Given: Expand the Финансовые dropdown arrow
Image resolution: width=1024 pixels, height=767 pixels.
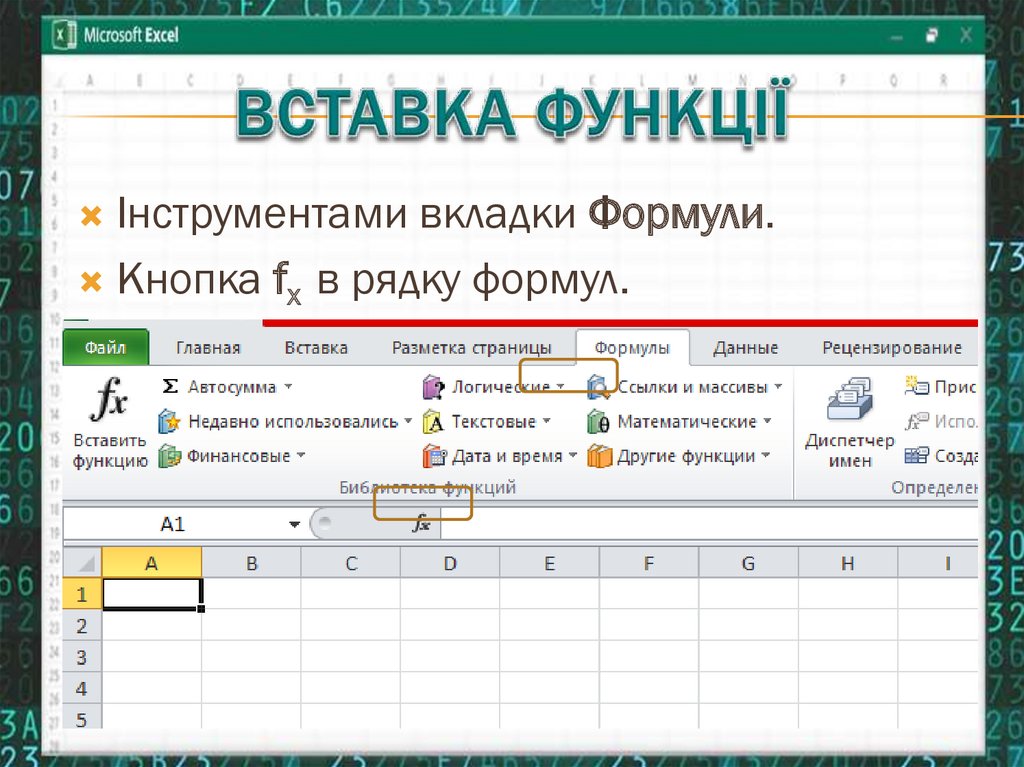Looking at the screenshot, I should [301, 455].
